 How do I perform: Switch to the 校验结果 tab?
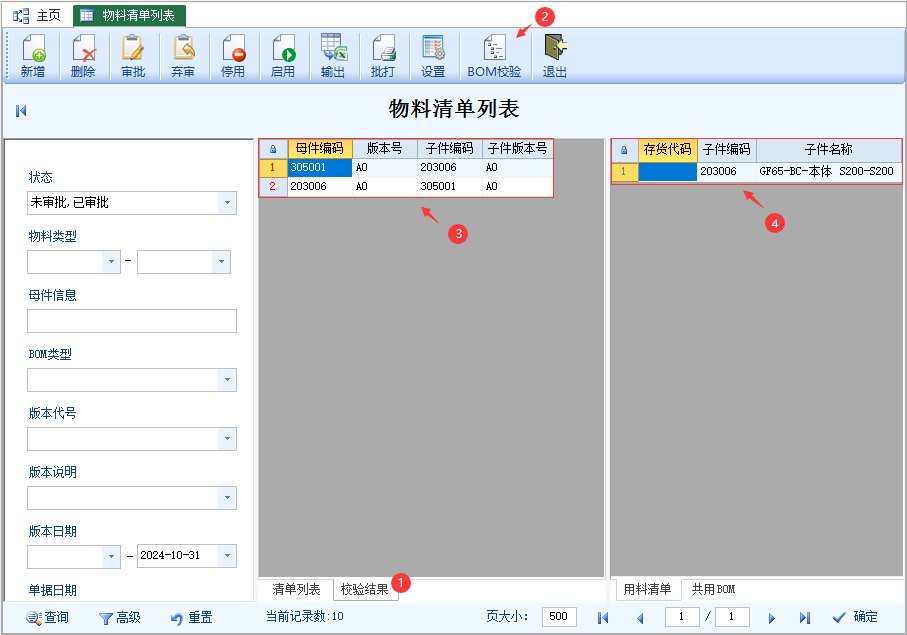(x=365, y=589)
